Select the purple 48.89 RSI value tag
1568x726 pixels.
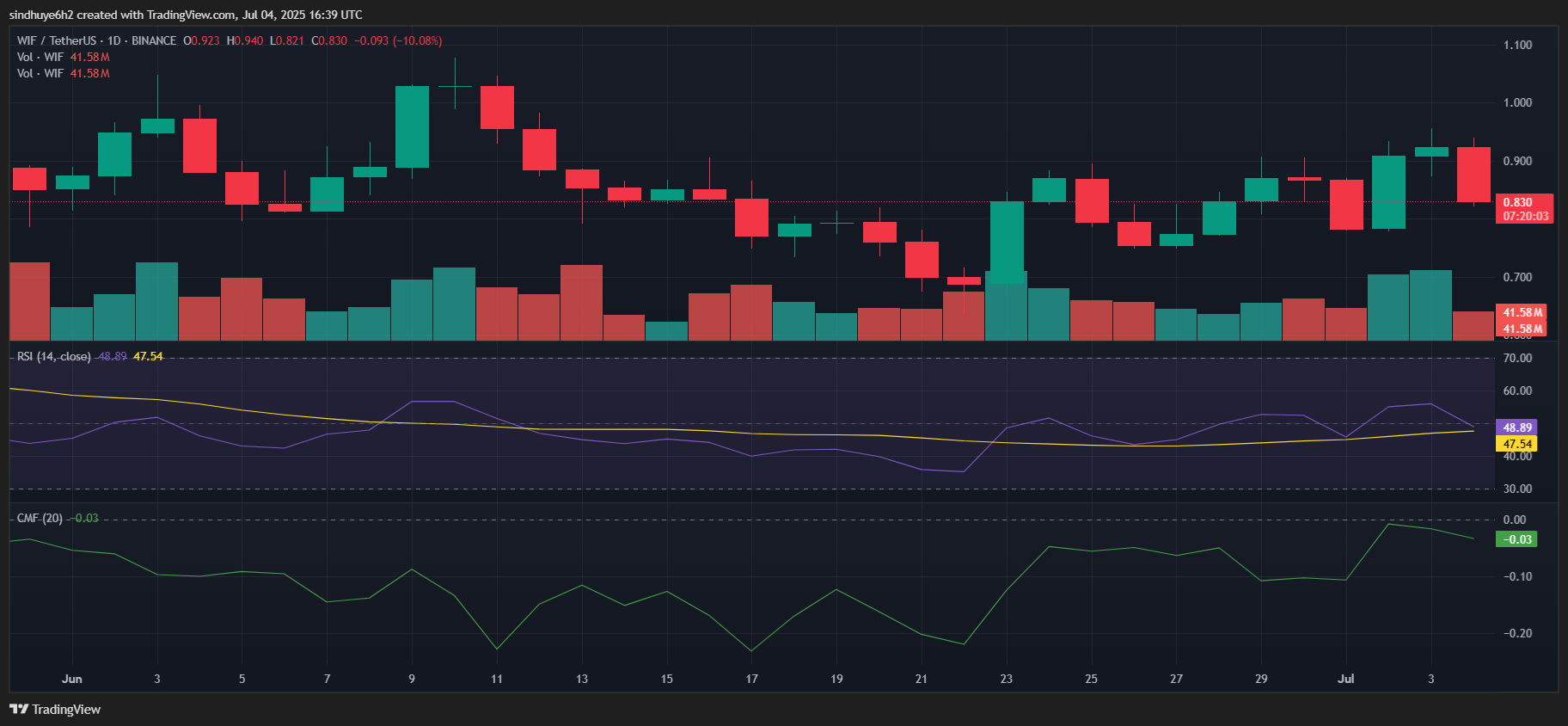pos(1517,428)
